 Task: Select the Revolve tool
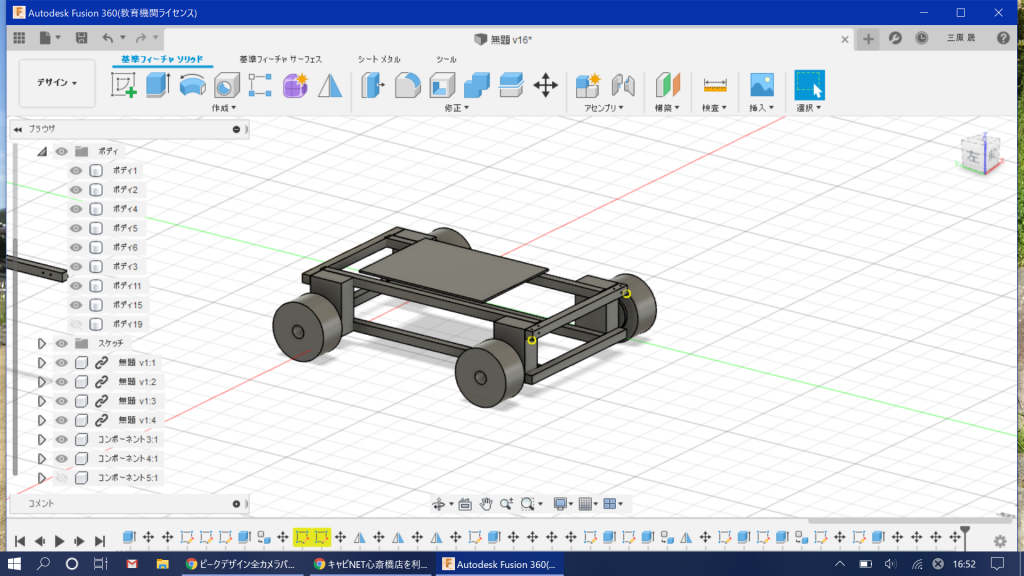click(192, 85)
